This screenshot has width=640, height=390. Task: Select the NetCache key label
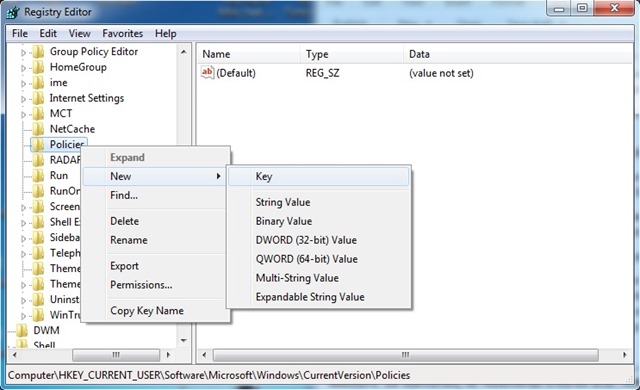click(x=72, y=129)
